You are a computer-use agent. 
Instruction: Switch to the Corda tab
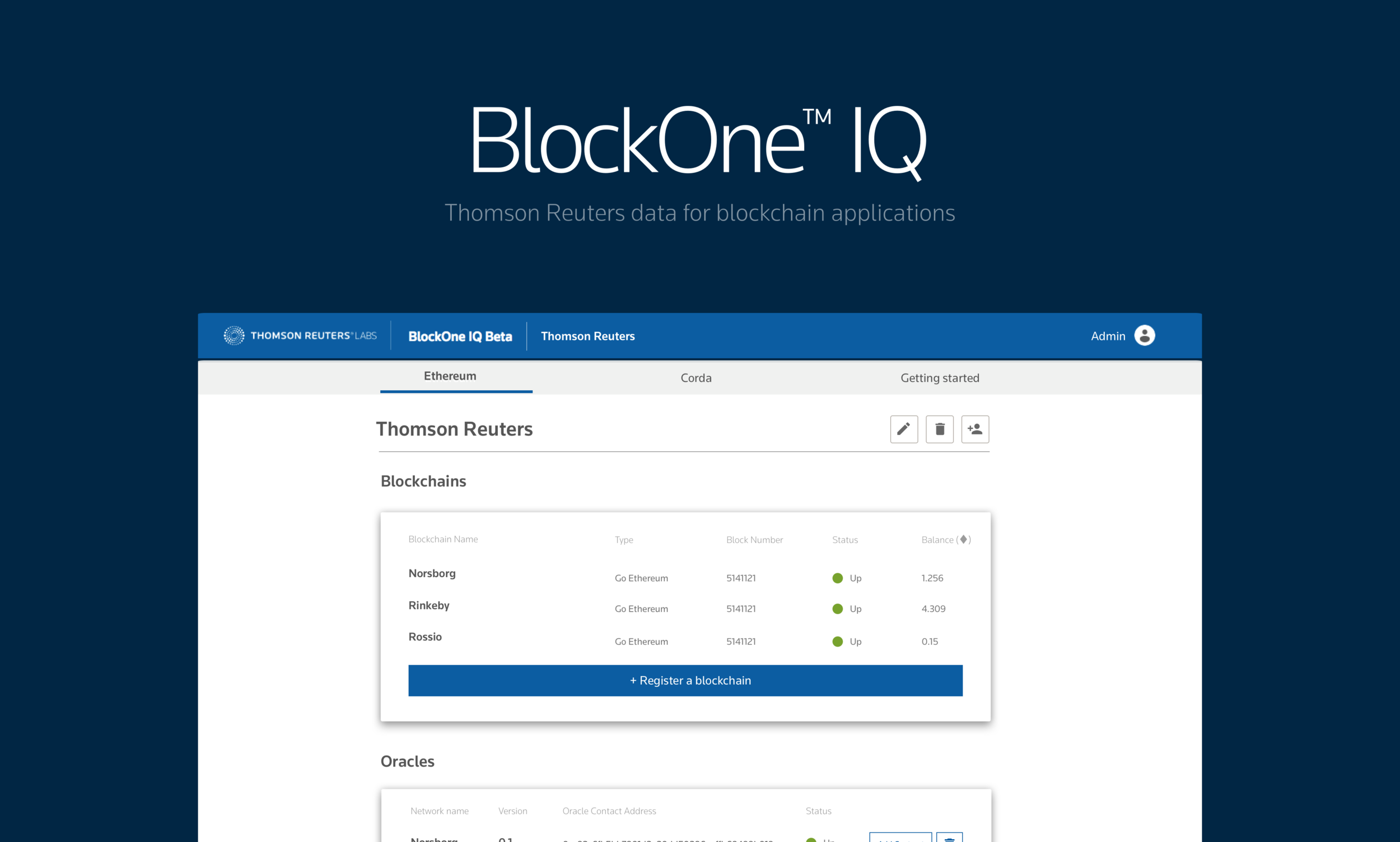(x=696, y=378)
